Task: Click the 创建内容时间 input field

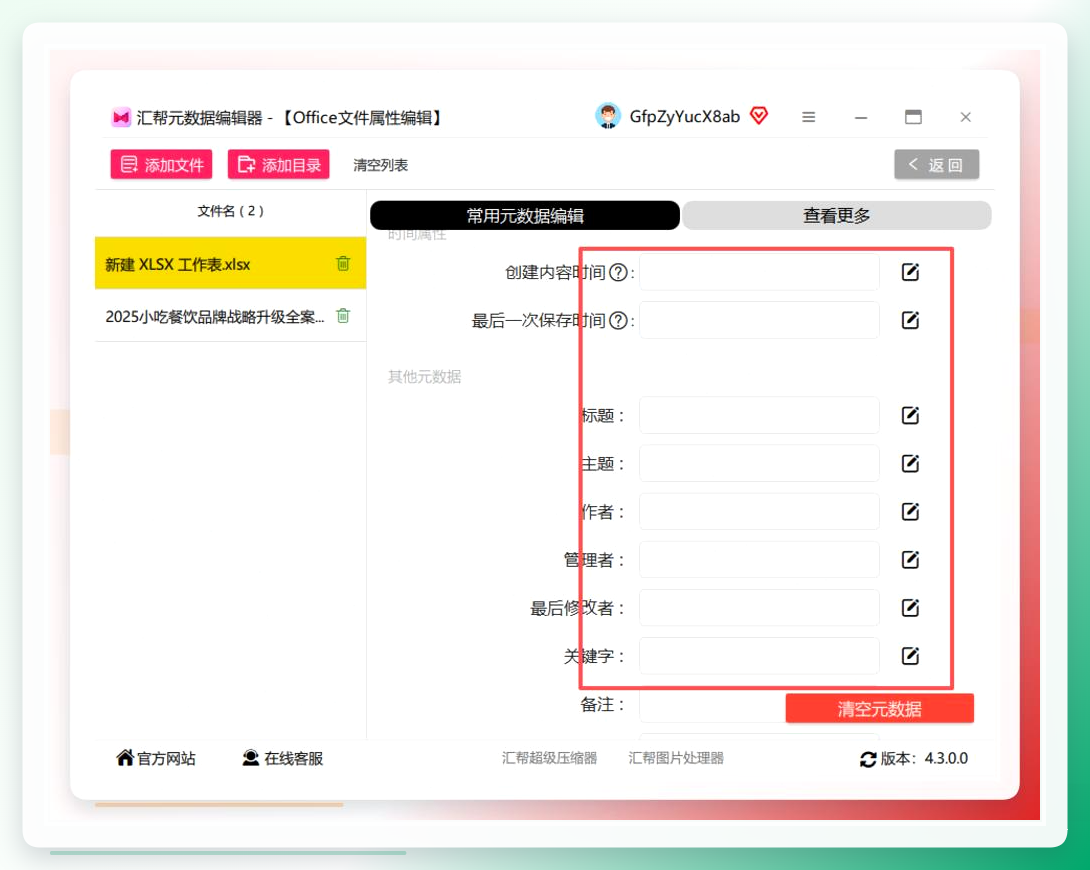Action: click(759, 272)
